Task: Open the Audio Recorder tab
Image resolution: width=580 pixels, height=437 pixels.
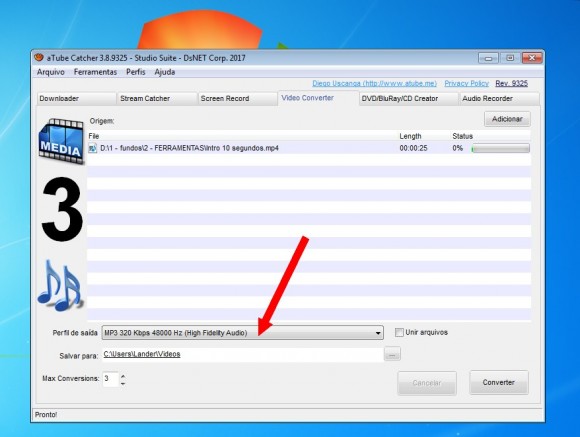Action: pyautogui.click(x=499, y=99)
